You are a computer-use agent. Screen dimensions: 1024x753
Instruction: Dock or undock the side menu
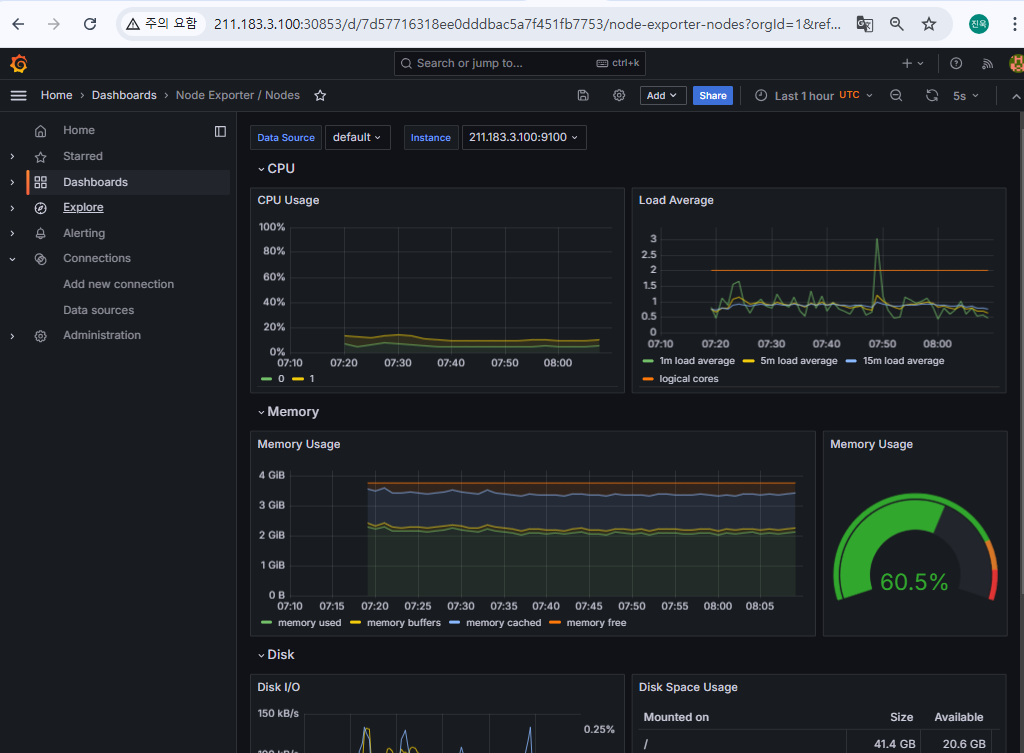tap(220, 131)
